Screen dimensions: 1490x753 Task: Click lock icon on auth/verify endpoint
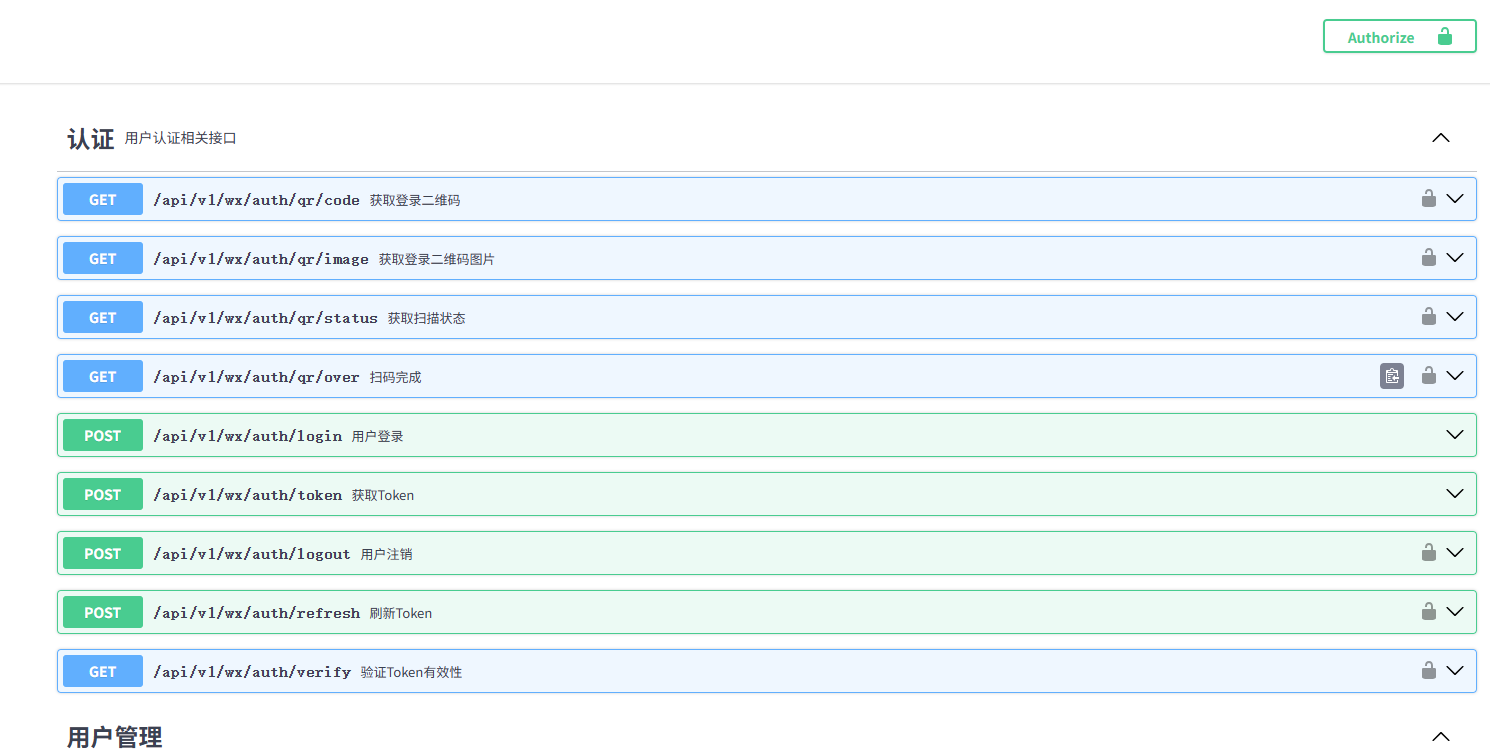1429,670
